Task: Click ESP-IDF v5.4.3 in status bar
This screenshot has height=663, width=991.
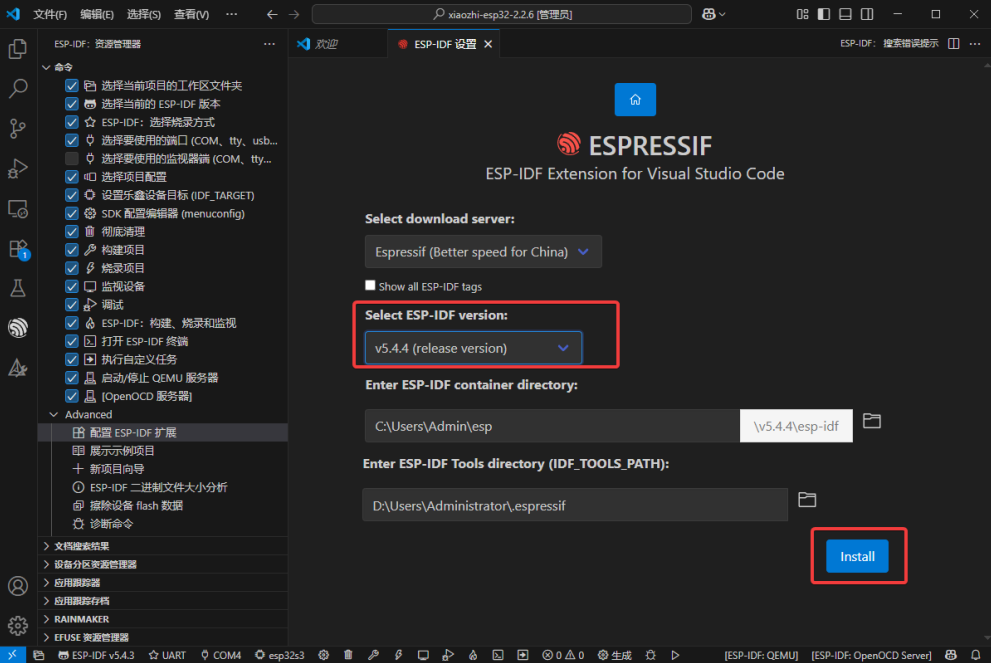Action: [x=96, y=655]
